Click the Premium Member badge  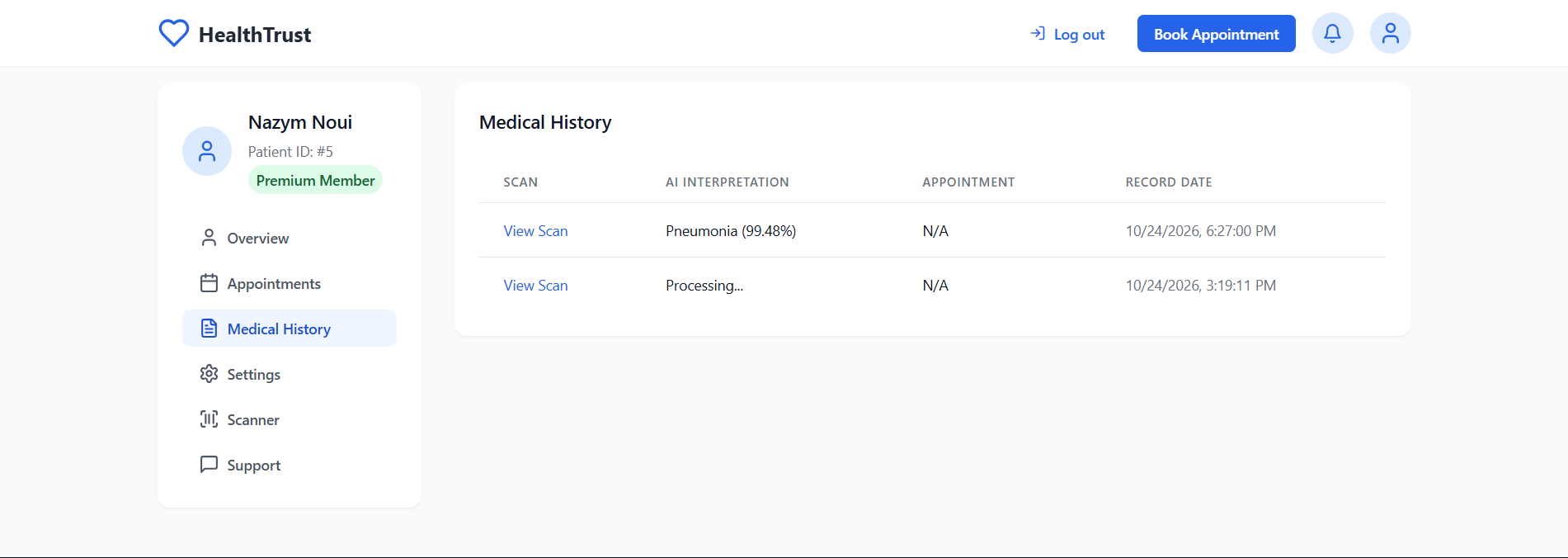coord(315,180)
